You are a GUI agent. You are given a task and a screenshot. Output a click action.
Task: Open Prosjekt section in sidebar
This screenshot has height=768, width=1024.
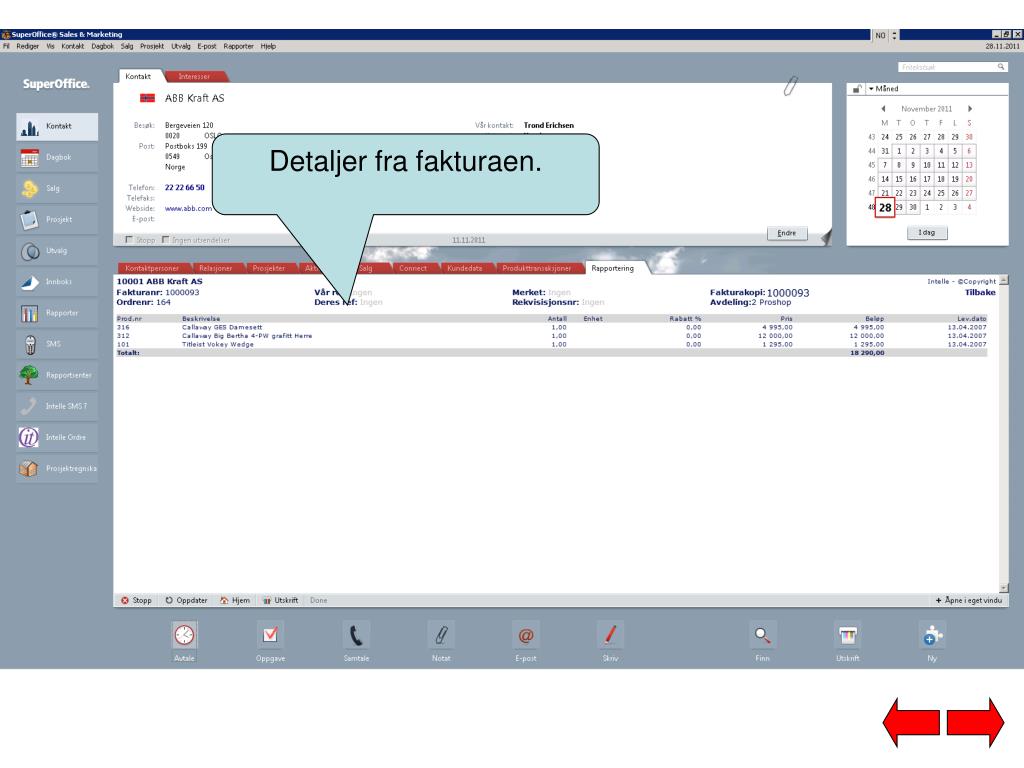57,219
